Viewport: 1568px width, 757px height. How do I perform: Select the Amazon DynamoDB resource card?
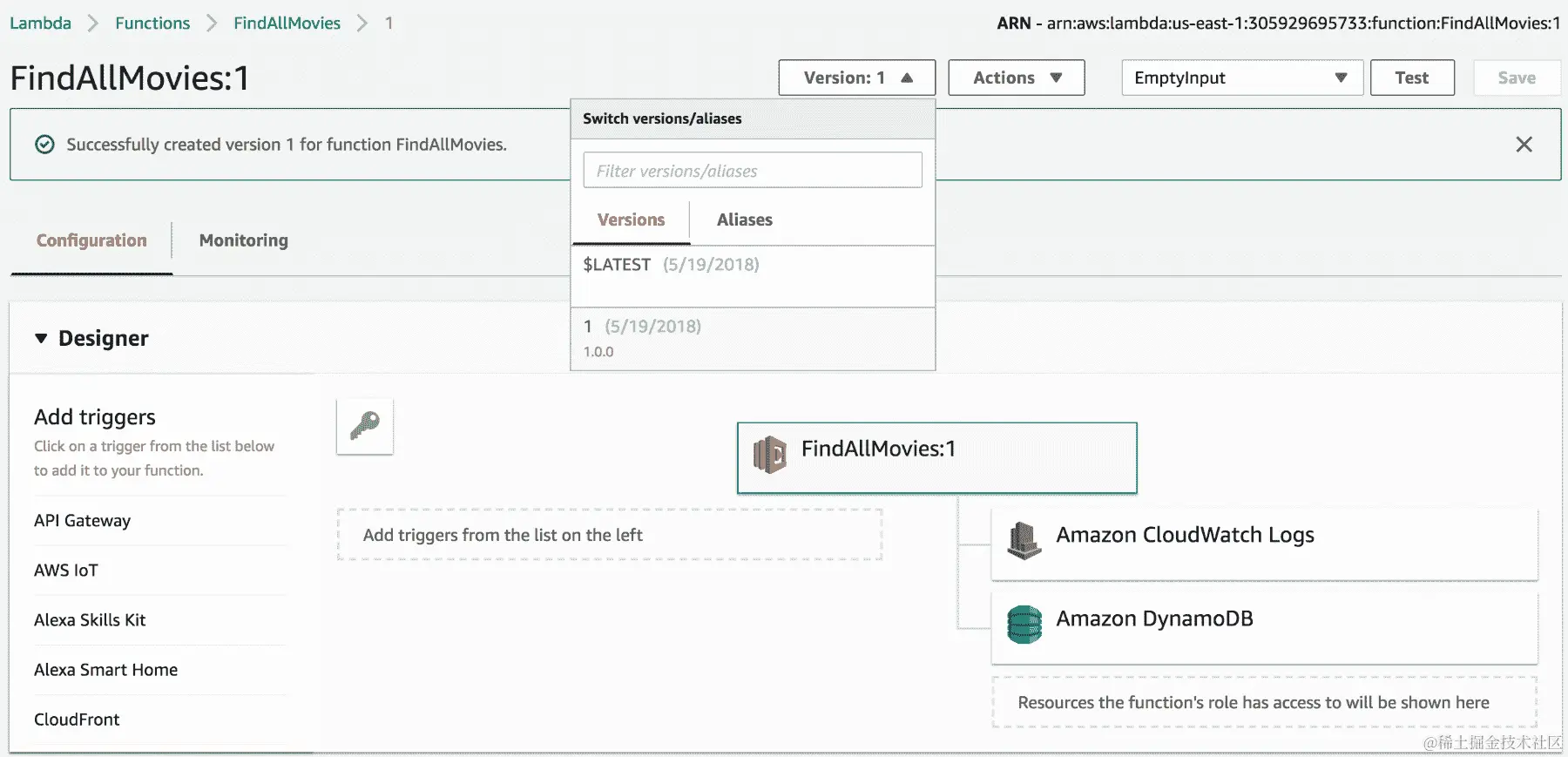click(1265, 629)
